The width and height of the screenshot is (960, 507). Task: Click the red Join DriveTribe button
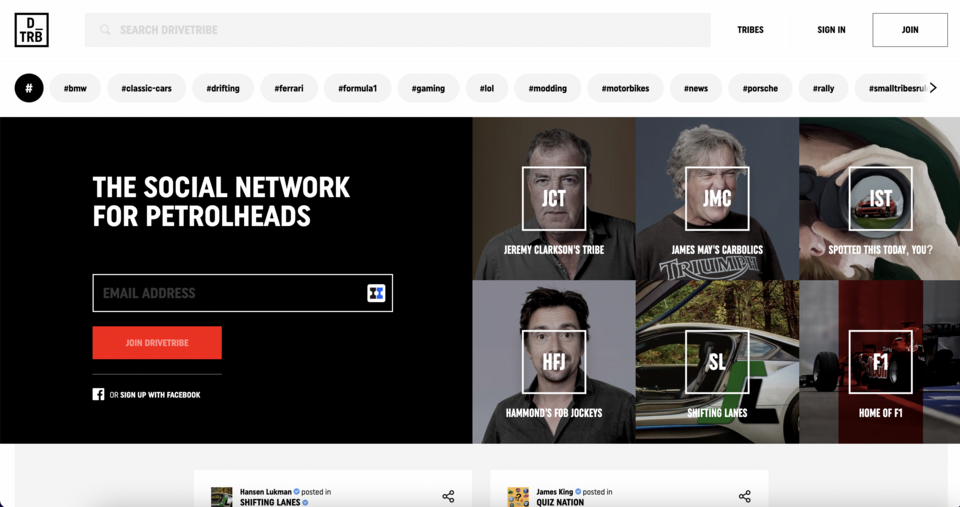(x=157, y=343)
